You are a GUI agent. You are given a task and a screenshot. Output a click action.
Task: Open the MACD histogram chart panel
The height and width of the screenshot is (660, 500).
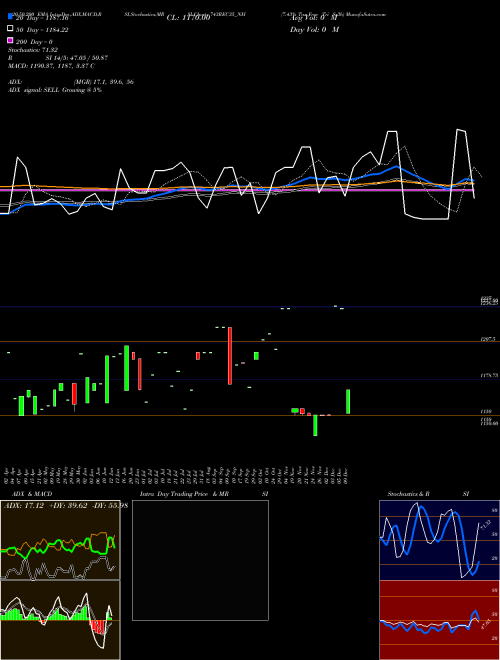pyautogui.click(x=60, y=620)
